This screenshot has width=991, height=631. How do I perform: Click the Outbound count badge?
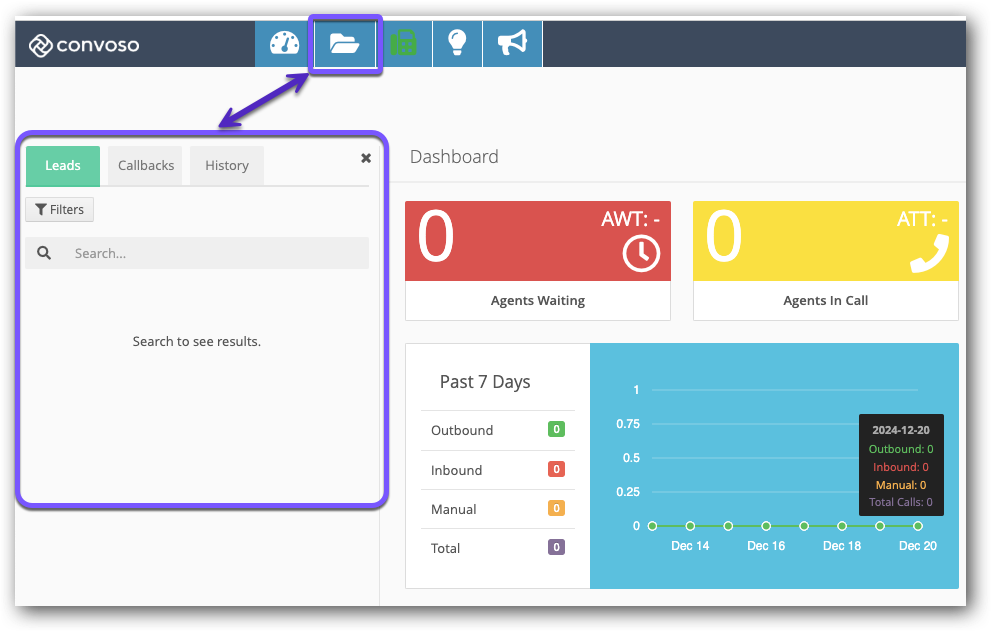point(556,429)
